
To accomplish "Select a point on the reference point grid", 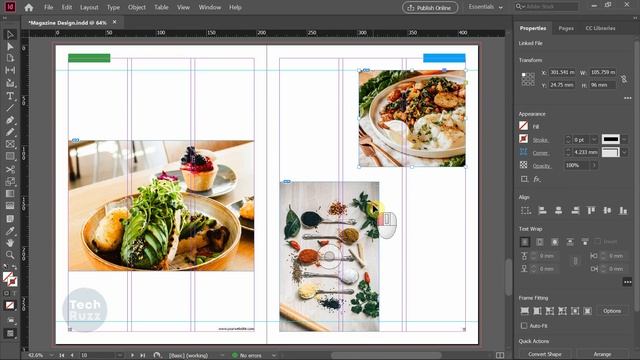I will coord(528,79).
